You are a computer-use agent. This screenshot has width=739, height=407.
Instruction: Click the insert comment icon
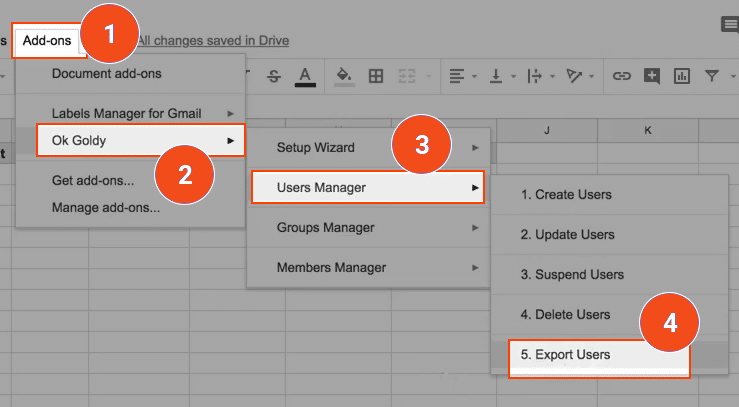point(652,76)
